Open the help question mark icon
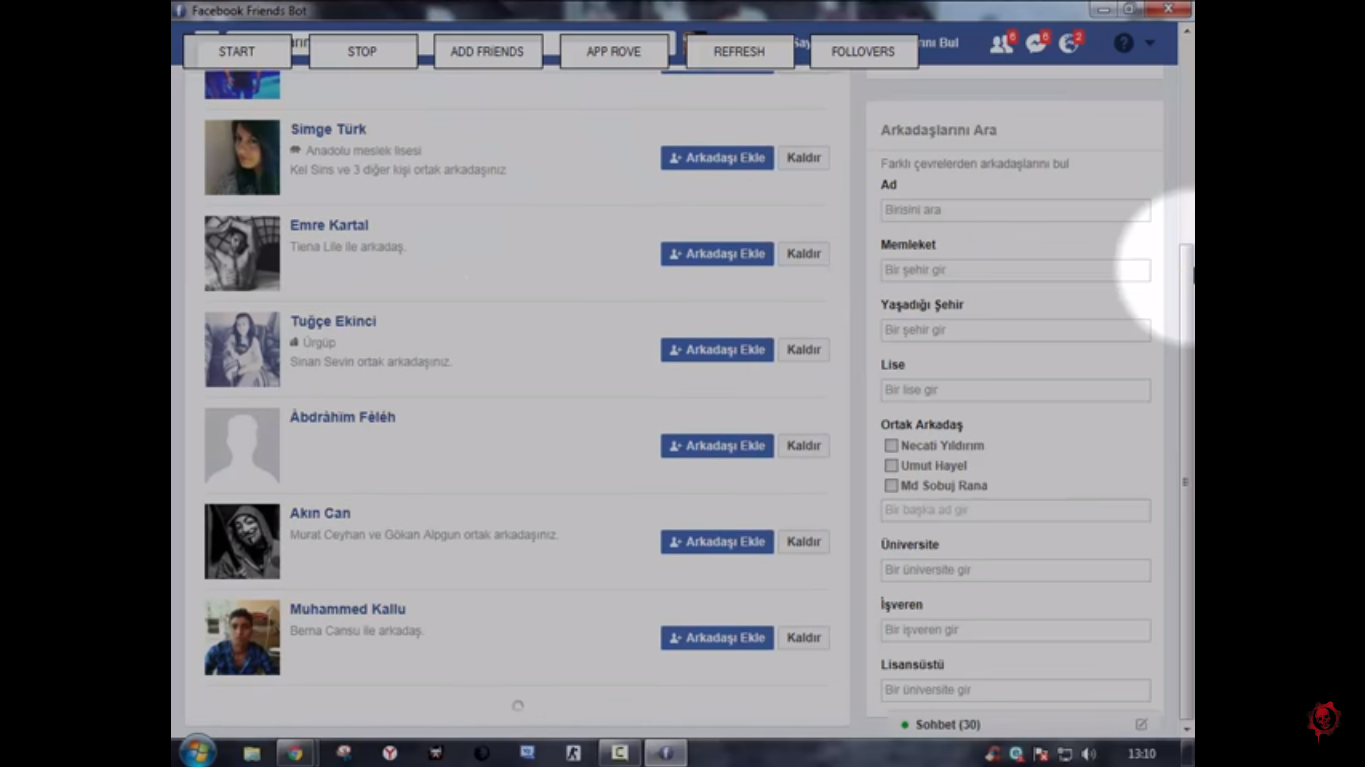 pyautogui.click(x=1123, y=44)
